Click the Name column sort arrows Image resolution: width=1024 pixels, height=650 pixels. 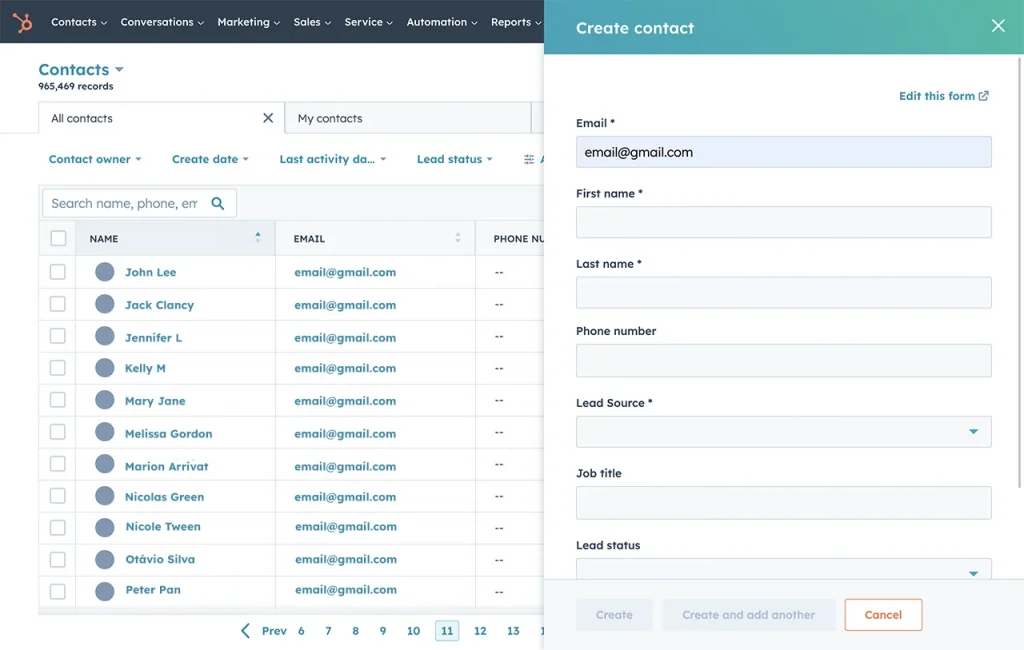click(x=258, y=238)
